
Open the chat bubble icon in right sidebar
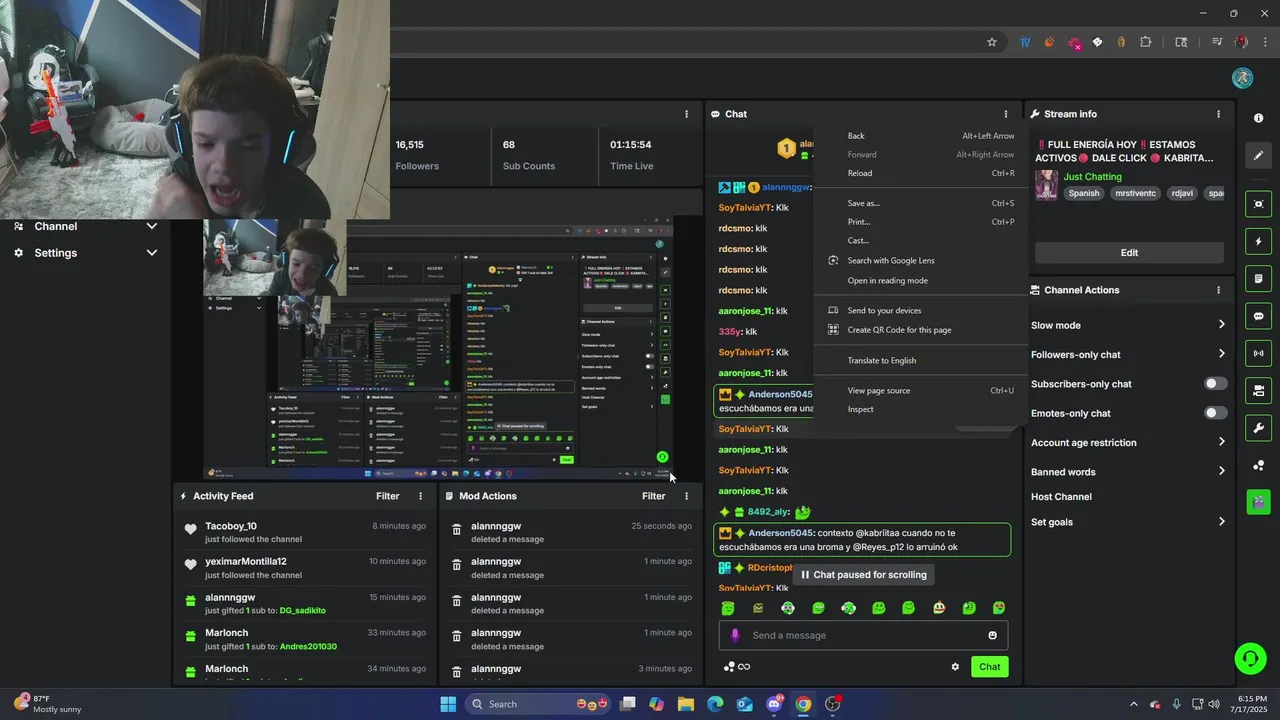tap(1258, 316)
